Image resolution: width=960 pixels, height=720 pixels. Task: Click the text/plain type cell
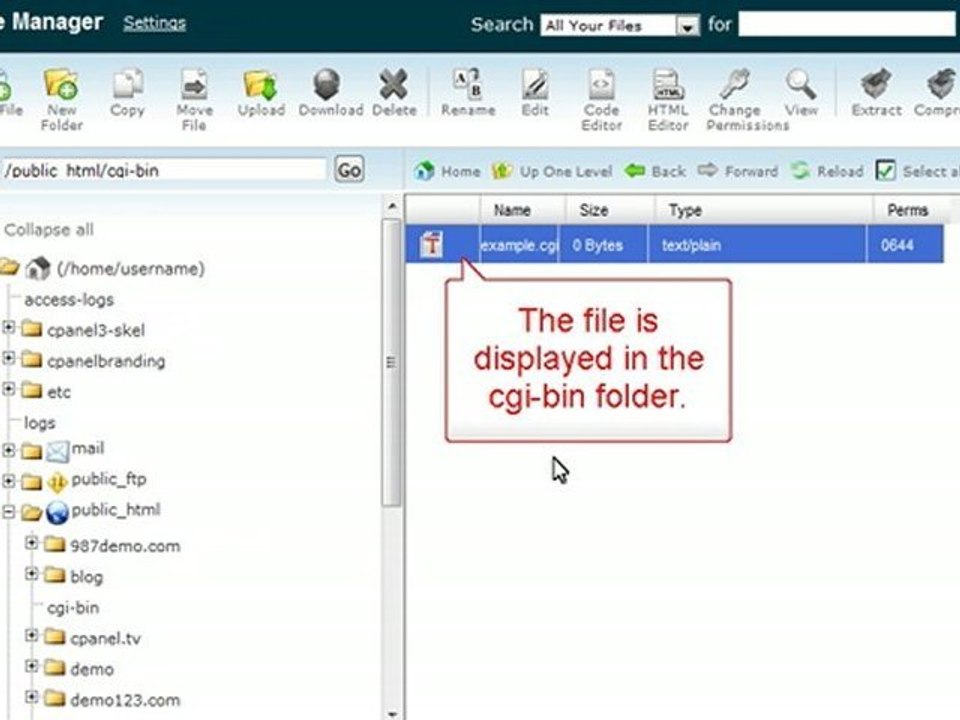[691, 245]
